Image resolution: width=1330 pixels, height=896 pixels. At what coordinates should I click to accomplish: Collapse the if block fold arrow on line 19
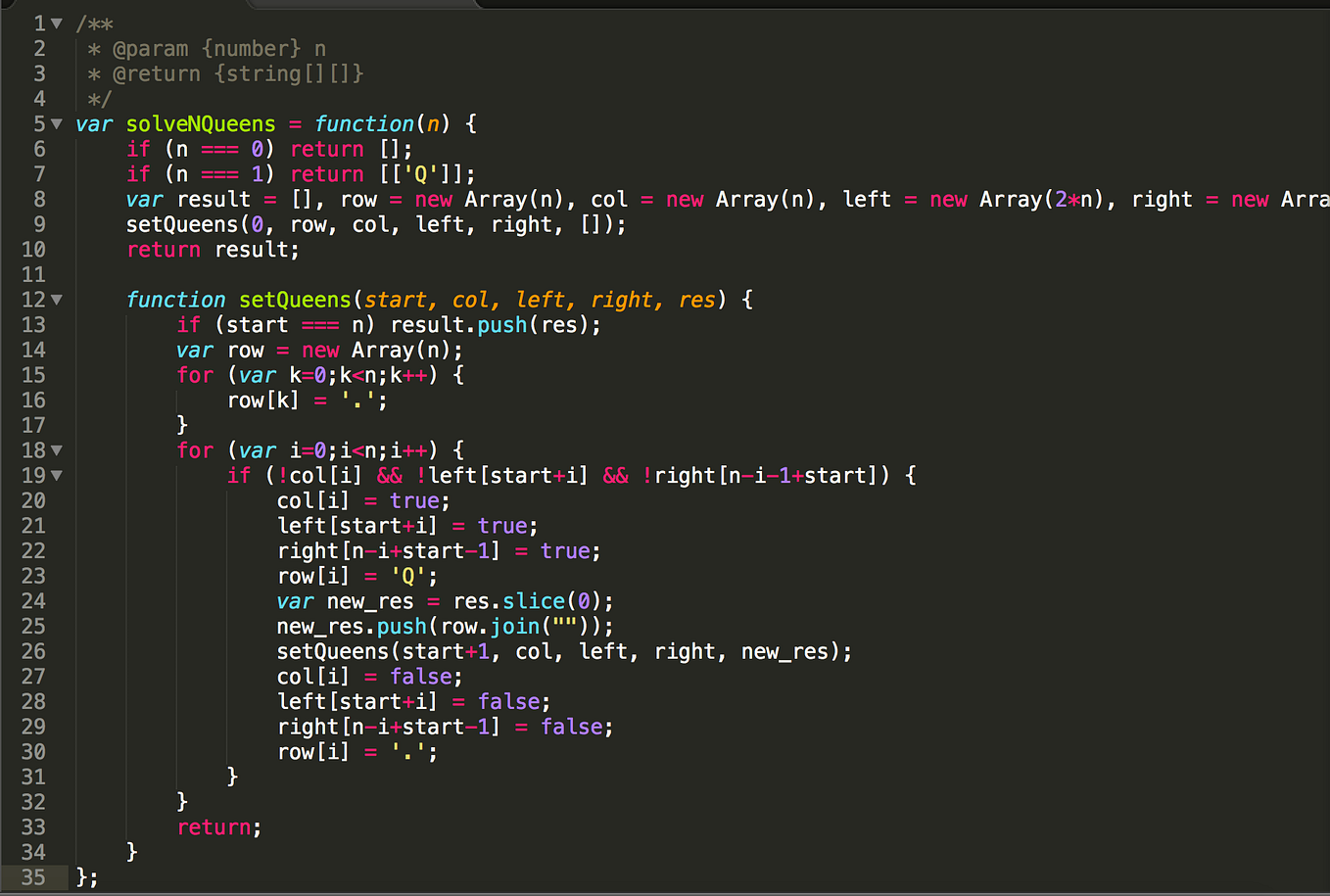pyautogui.click(x=57, y=475)
